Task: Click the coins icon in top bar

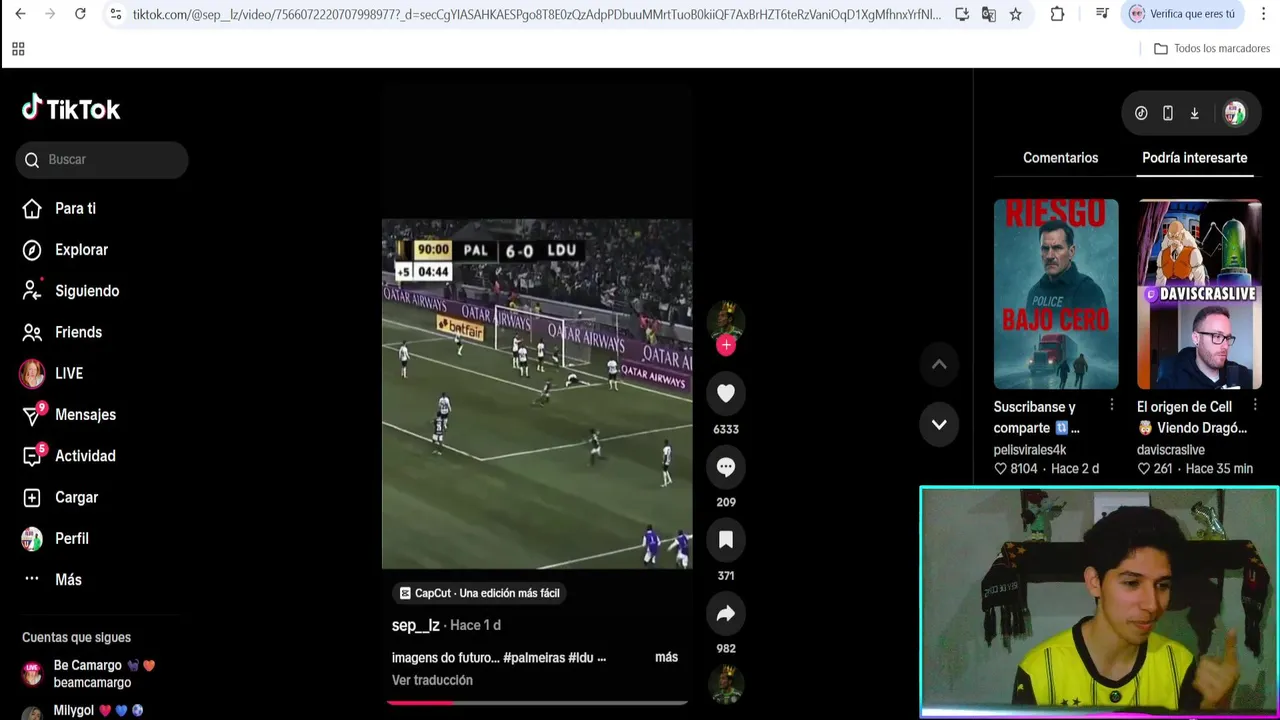Action: pyautogui.click(x=1141, y=114)
